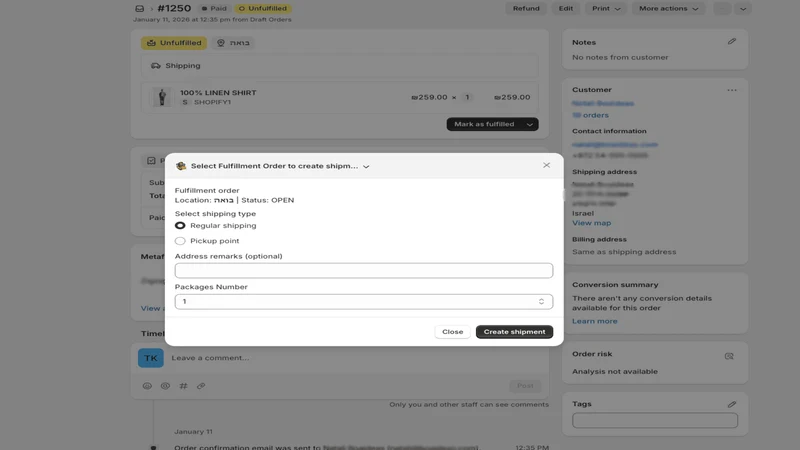The height and width of the screenshot is (450, 800).
Task: Close the fulfillment dialog with the X
Action: (x=546, y=165)
